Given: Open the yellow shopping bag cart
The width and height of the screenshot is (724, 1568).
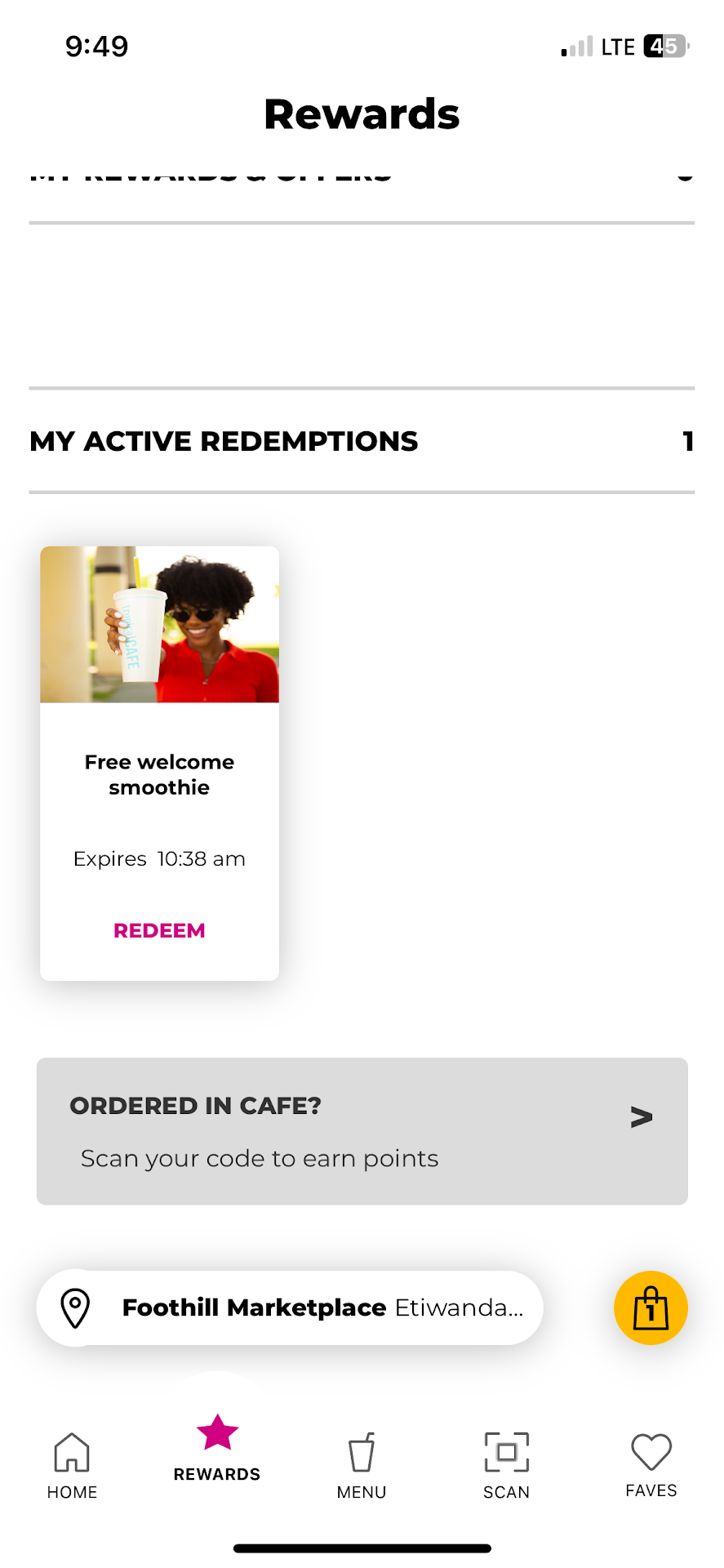Looking at the screenshot, I should coord(651,1307).
